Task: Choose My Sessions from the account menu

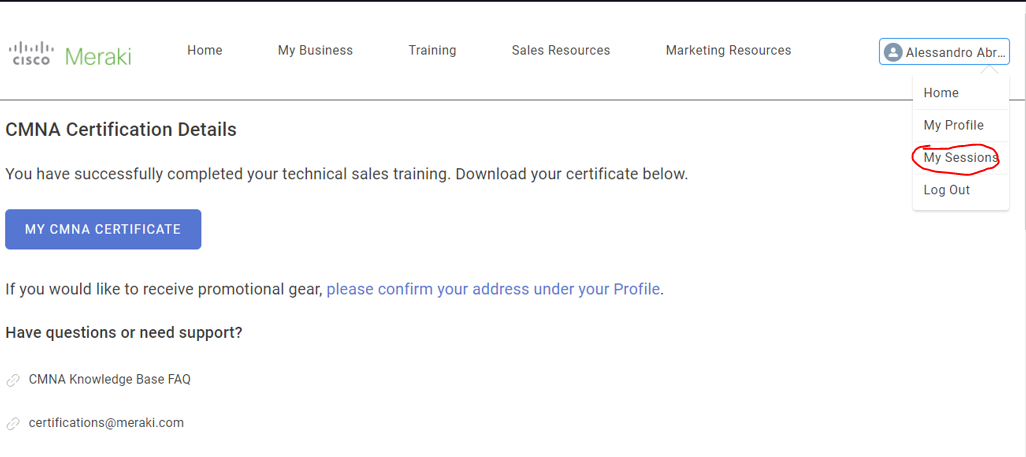Action: (x=960, y=158)
